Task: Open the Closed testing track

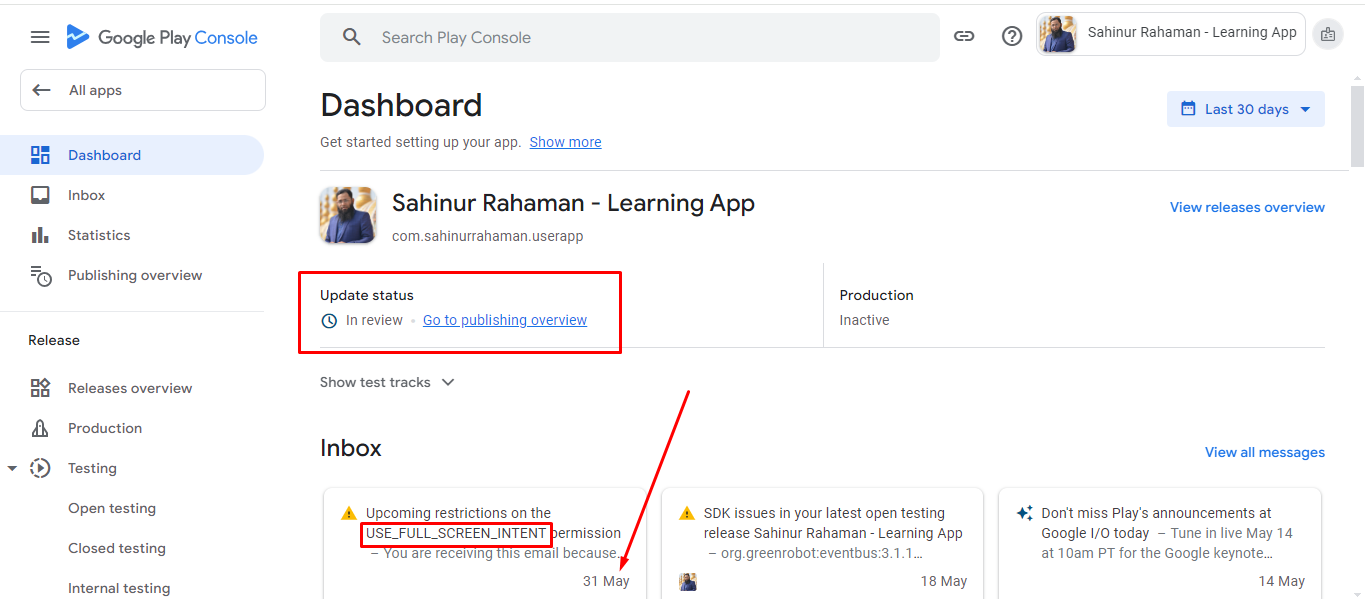Action: pos(117,548)
